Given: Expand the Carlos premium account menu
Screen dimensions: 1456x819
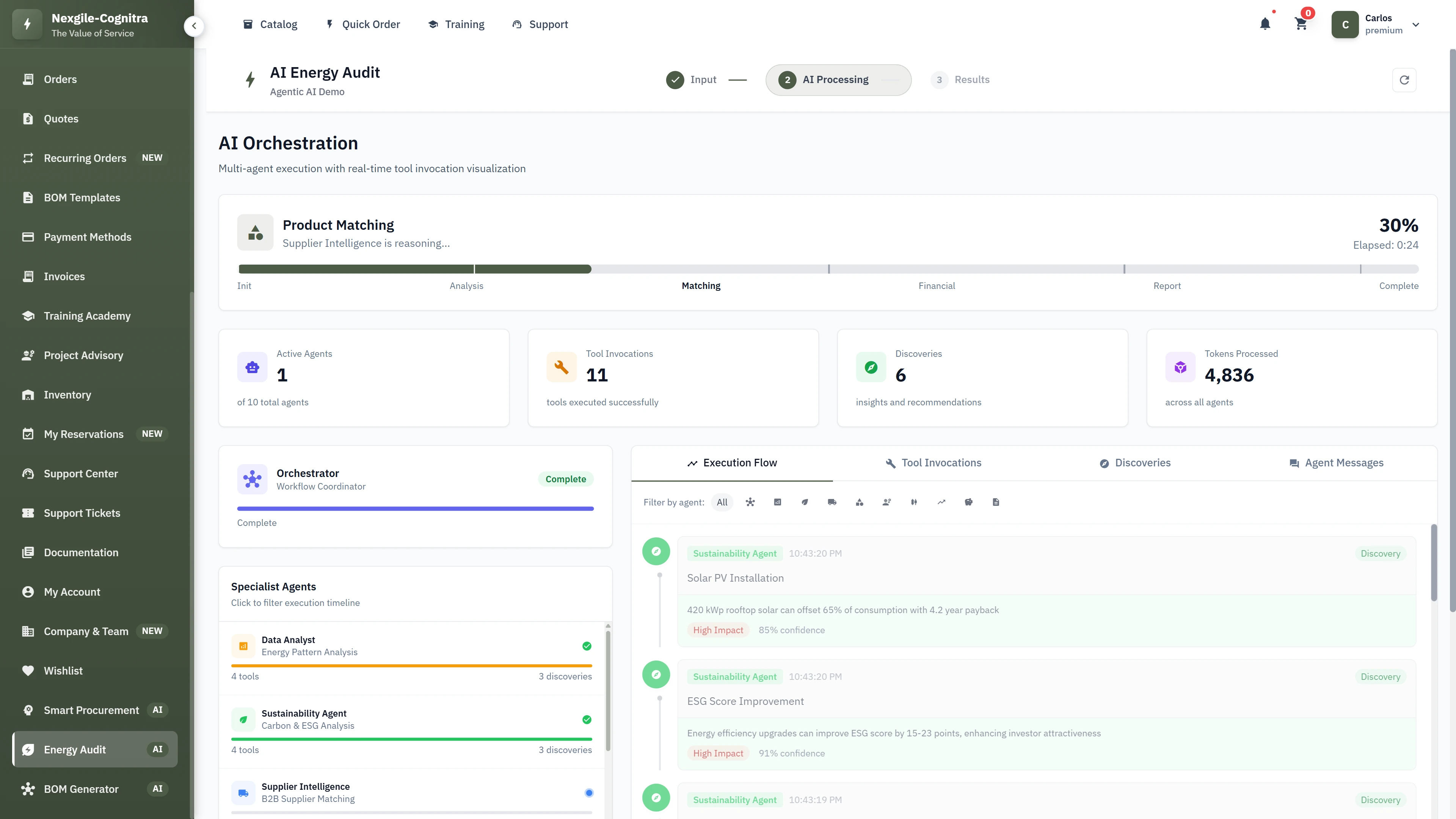Looking at the screenshot, I should pyautogui.click(x=1416, y=24).
